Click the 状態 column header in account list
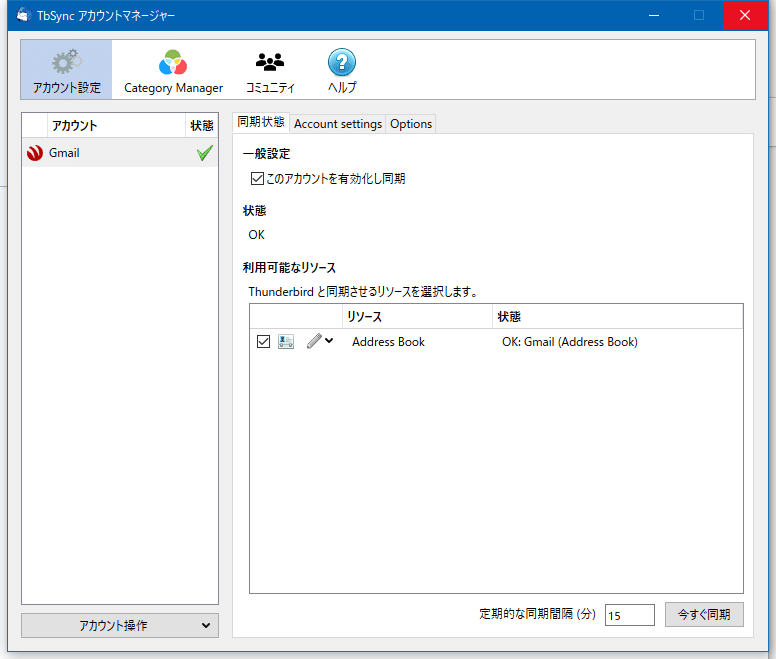 tap(202, 125)
